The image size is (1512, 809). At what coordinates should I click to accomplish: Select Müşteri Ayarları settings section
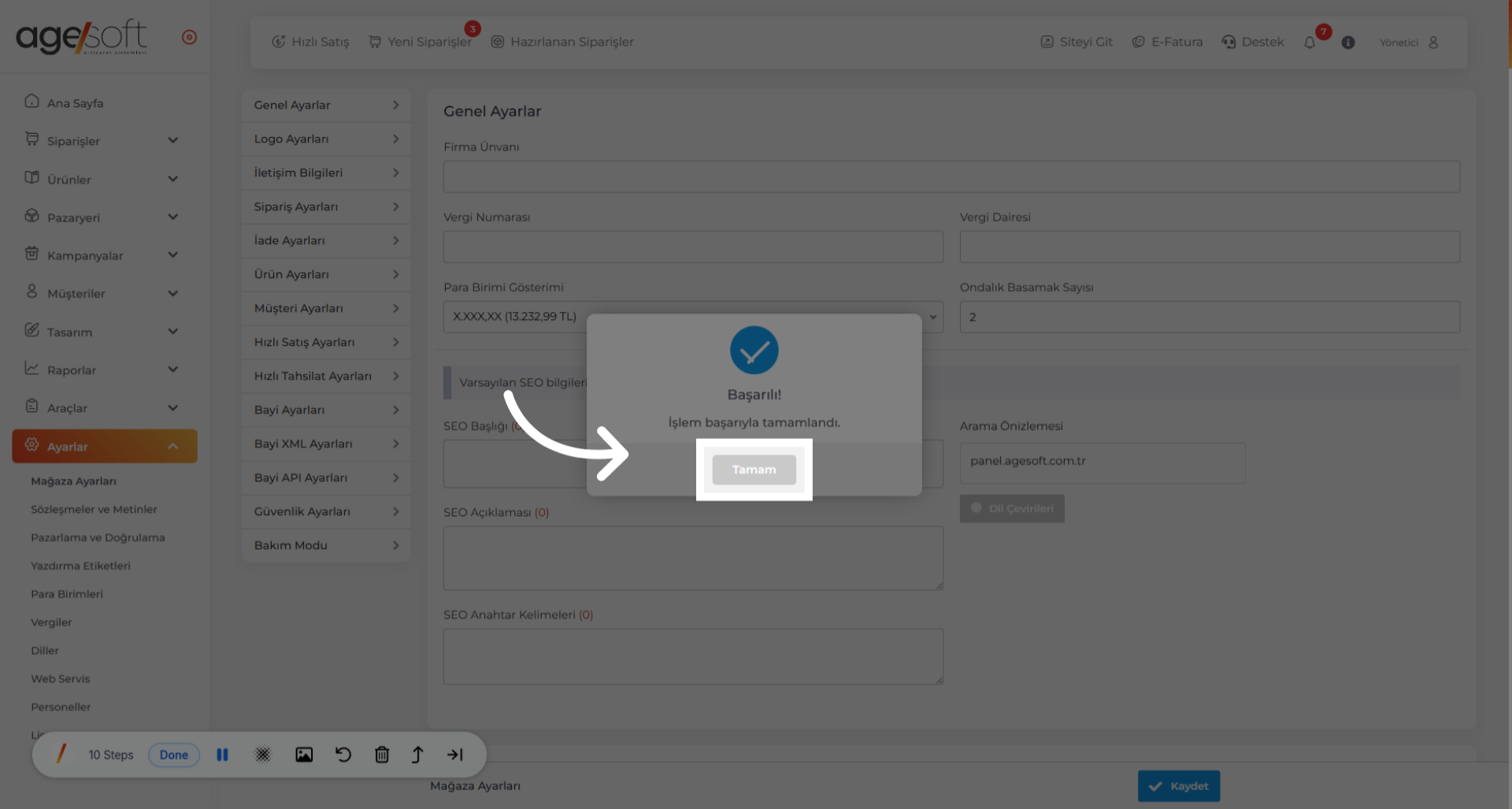point(326,308)
